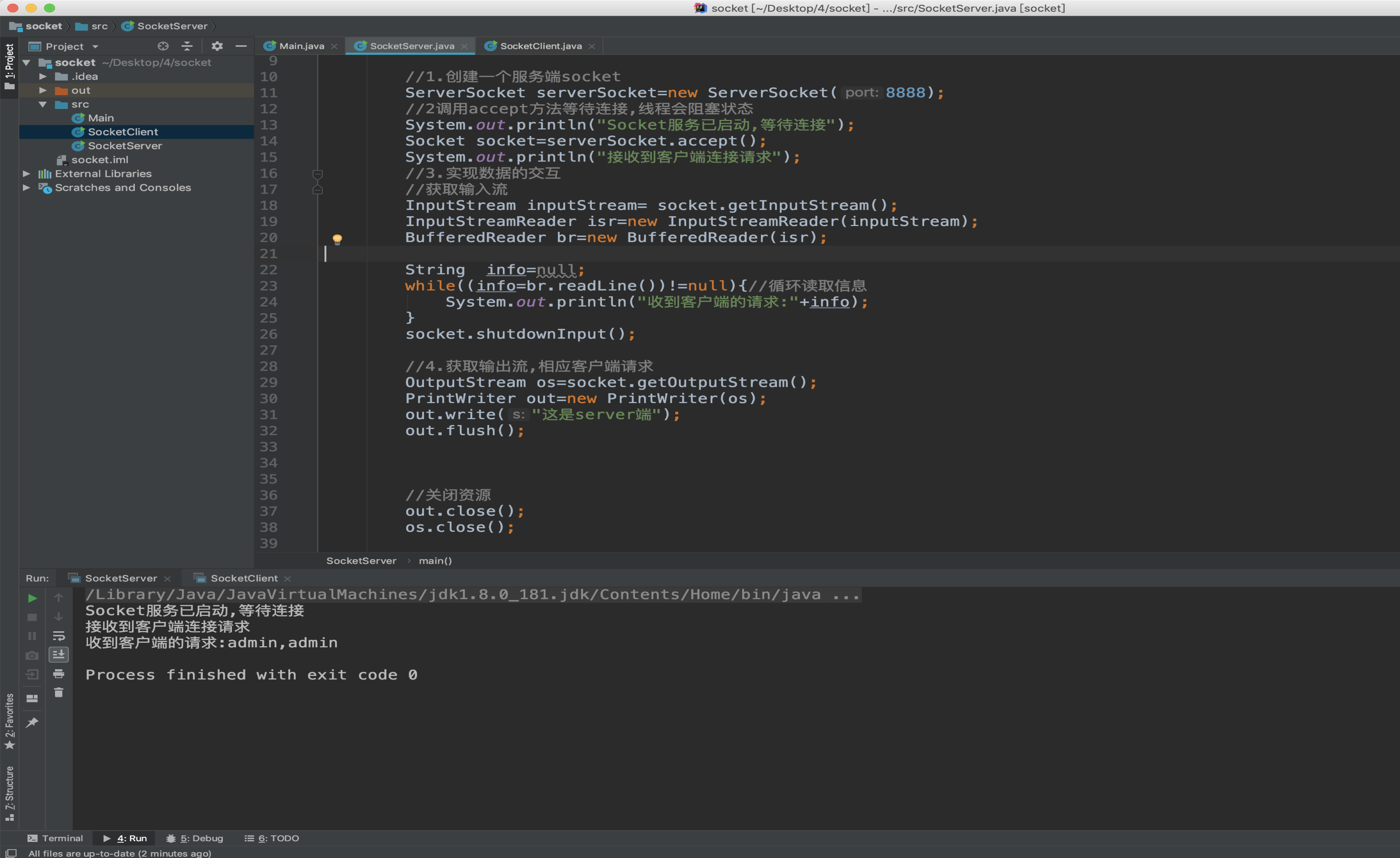
Task: Open the 5: Debug tool window
Action: (x=195, y=838)
